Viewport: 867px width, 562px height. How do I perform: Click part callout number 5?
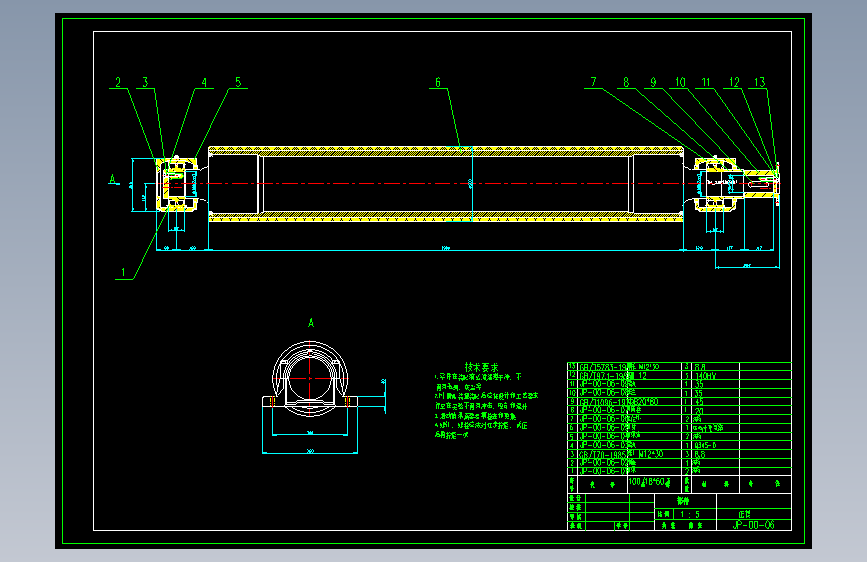click(x=238, y=82)
